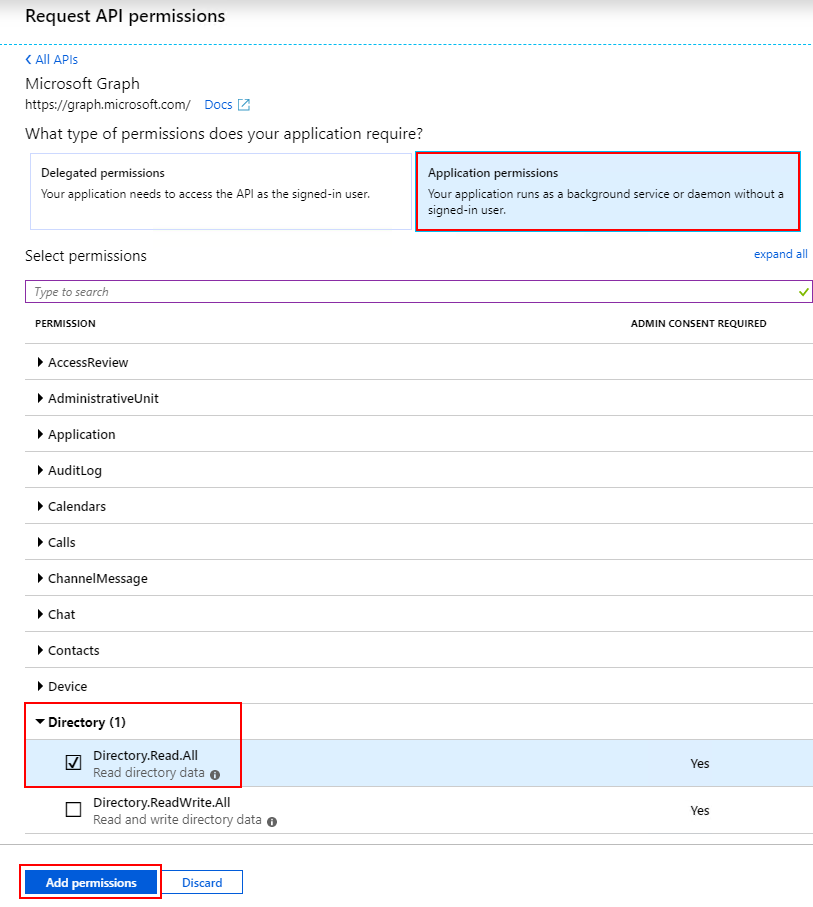Click the info icon beside Read directory data

215,775
